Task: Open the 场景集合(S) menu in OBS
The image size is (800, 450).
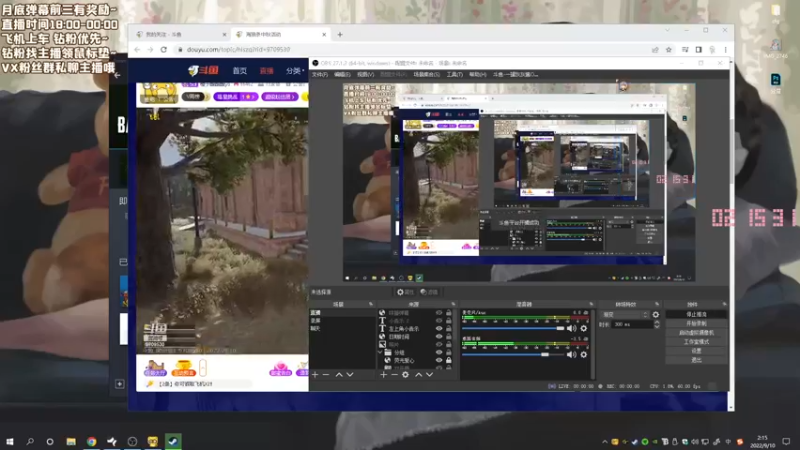Action: (427, 74)
